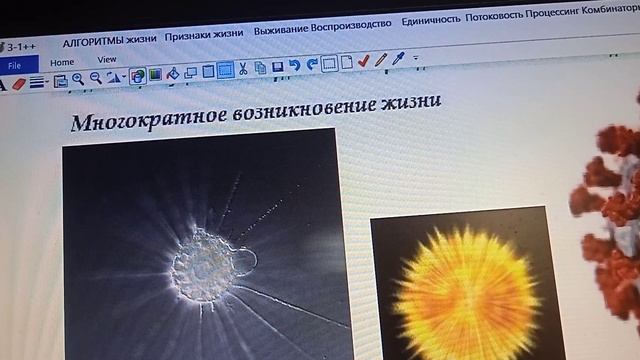Click the 'Признаки жизни' text
Image resolution: width=640 pixels, height=360 pixels.
pyautogui.click(x=204, y=35)
